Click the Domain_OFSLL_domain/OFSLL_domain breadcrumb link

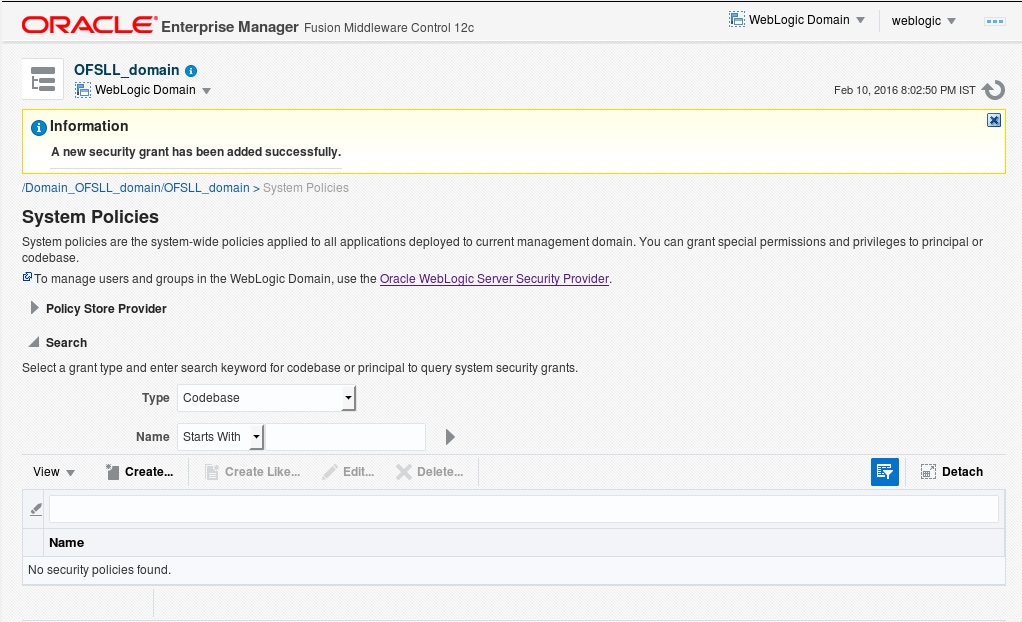click(136, 188)
